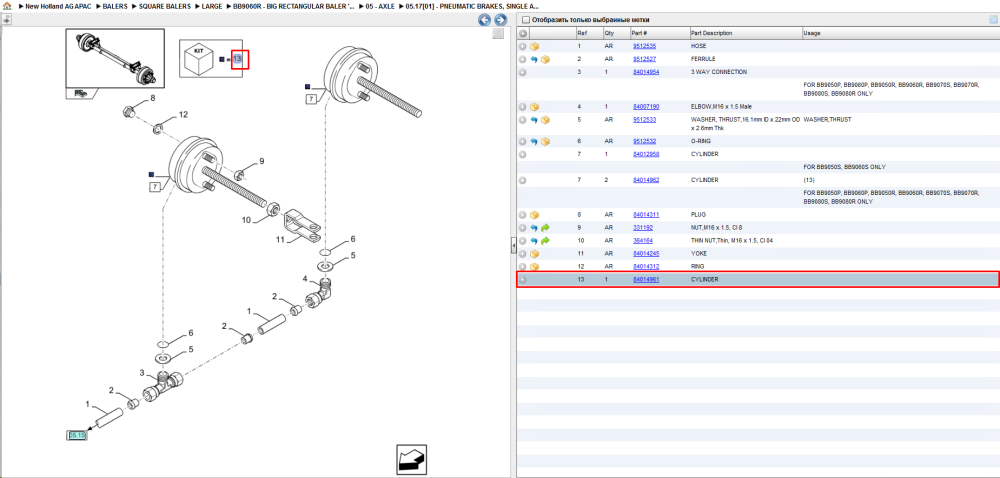
Task: Open the SQUARE BALERS breadcrumb
Action: pos(165,6)
